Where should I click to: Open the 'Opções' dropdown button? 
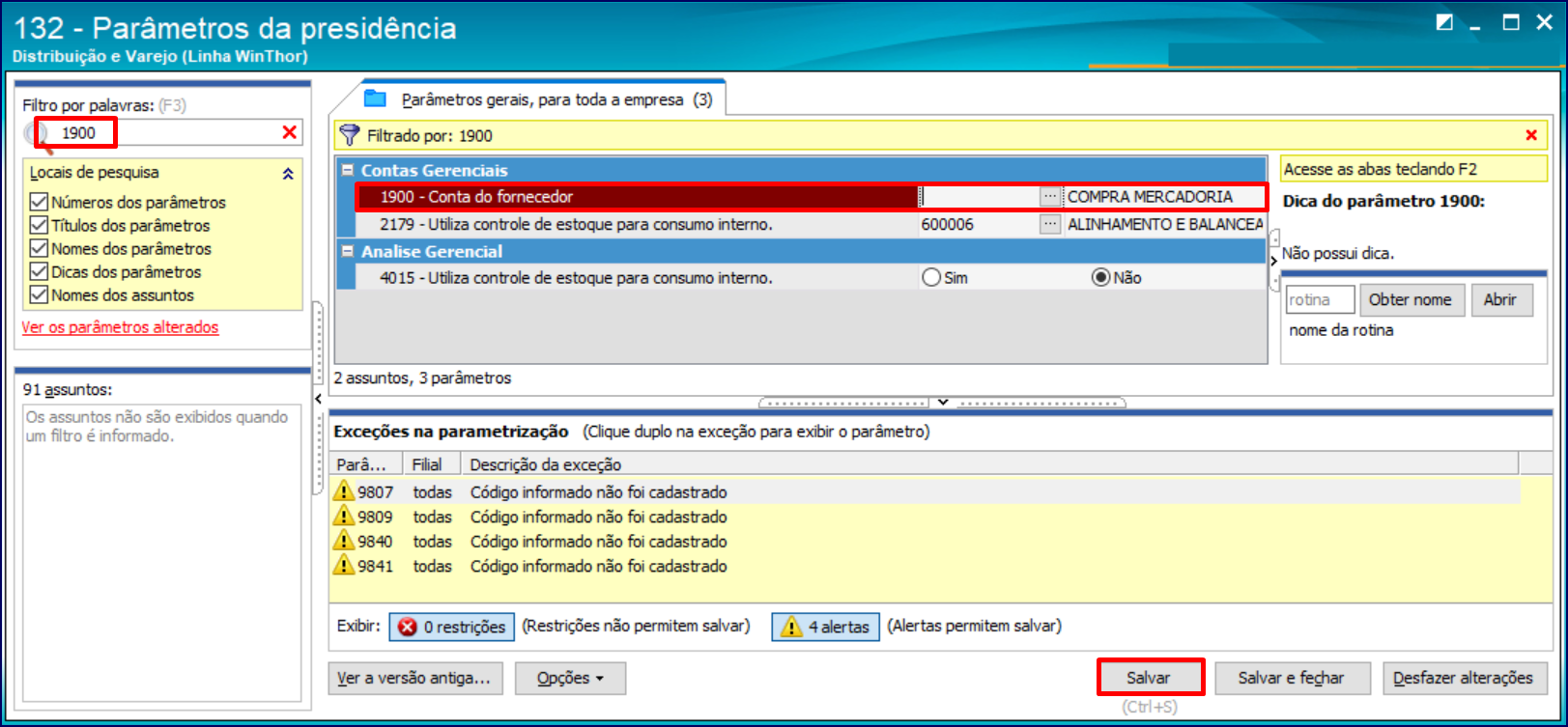tap(570, 678)
